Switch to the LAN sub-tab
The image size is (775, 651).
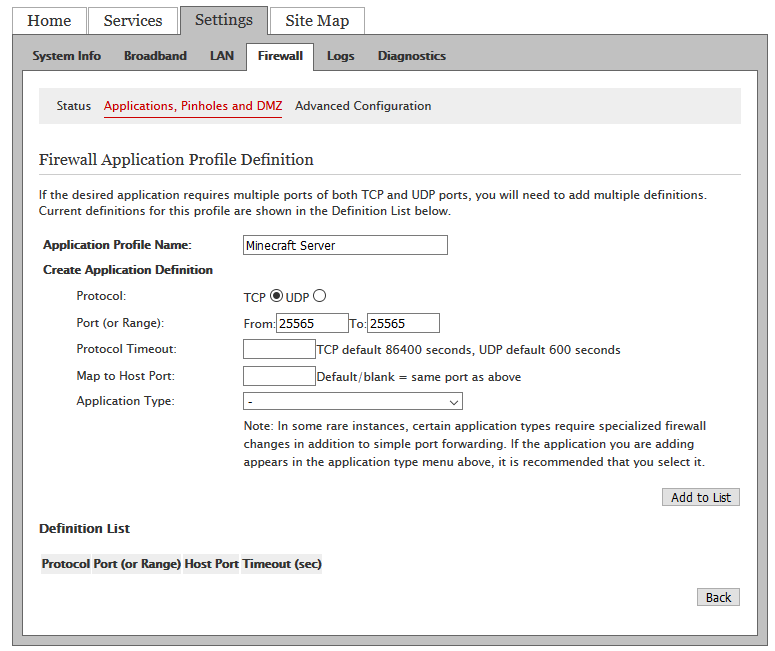click(222, 56)
